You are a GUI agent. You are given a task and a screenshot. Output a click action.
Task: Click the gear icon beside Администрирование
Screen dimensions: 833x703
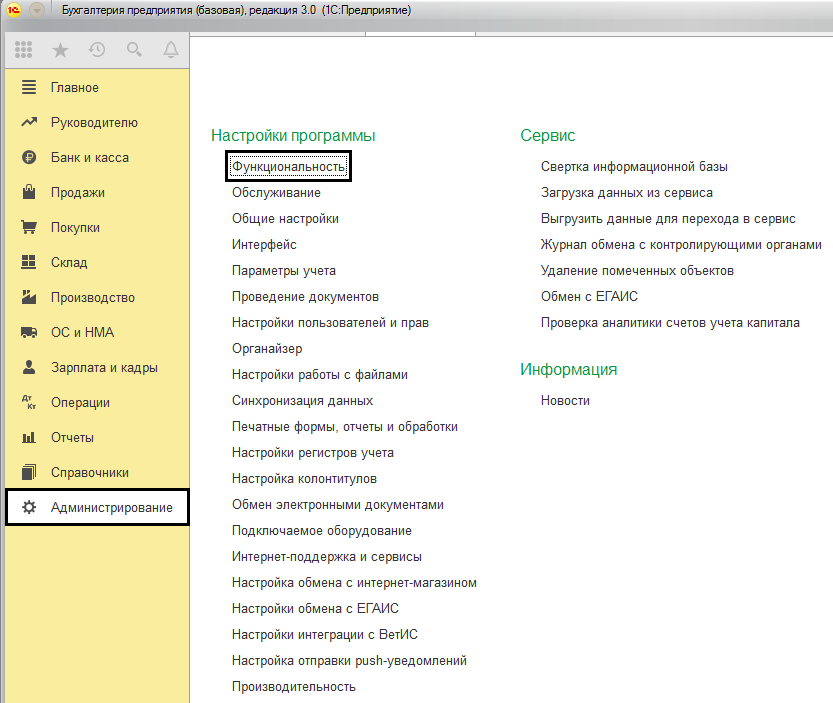click(29, 507)
